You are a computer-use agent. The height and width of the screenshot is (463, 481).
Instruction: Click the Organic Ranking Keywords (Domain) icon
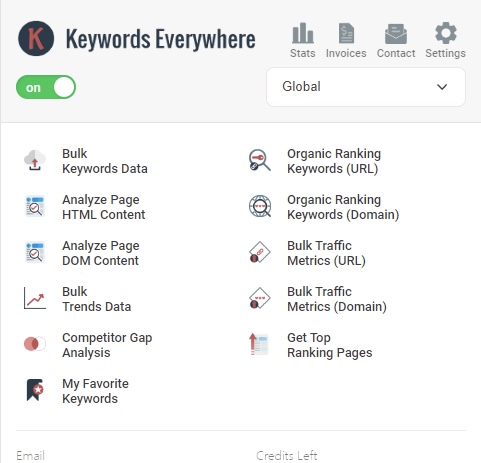click(x=260, y=206)
